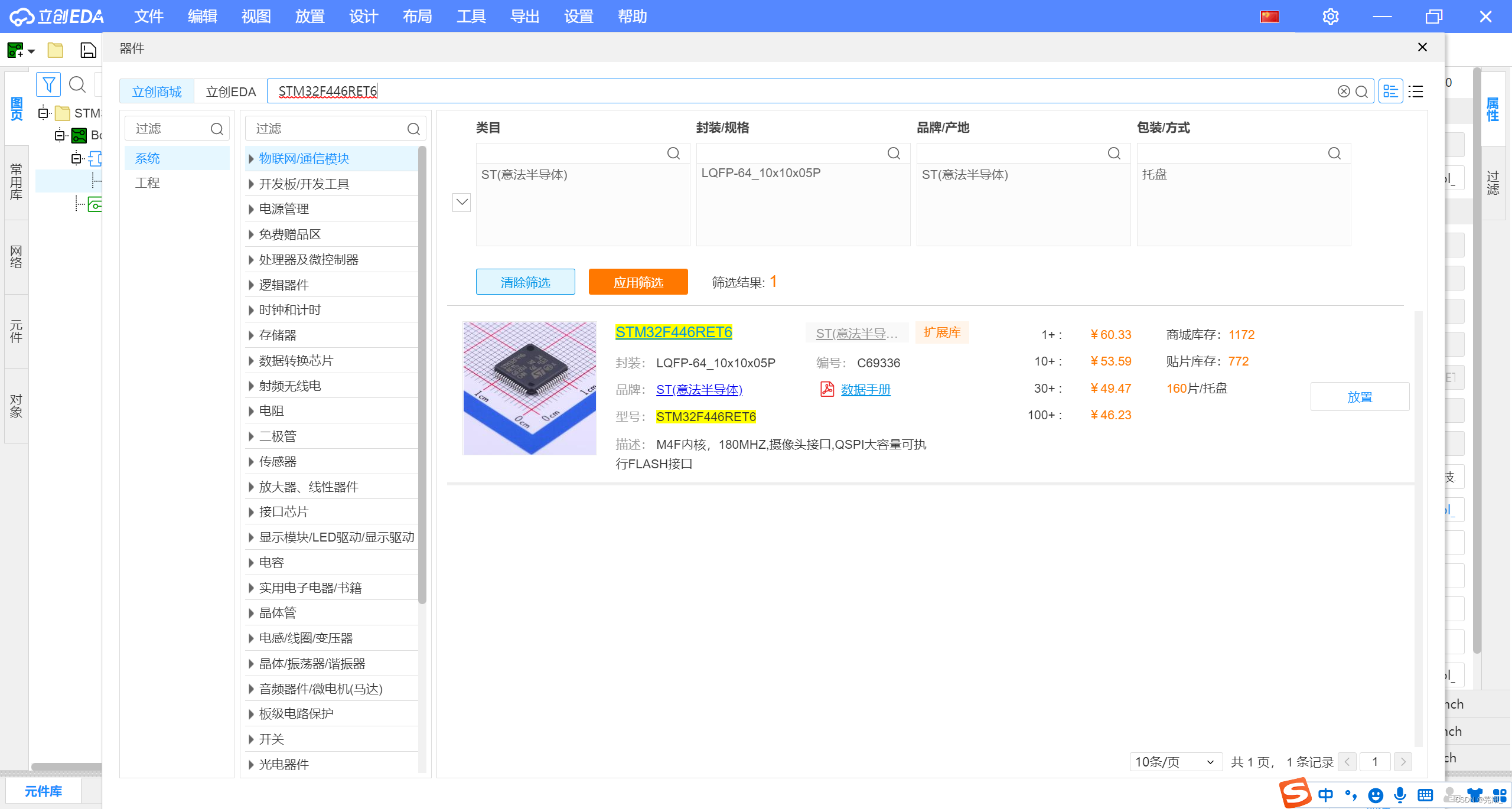Image resolution: width=1512 pixels, height=809 pixels.
Task: Open the 10条/页 page size dropdown
Action: (1174, 762)
